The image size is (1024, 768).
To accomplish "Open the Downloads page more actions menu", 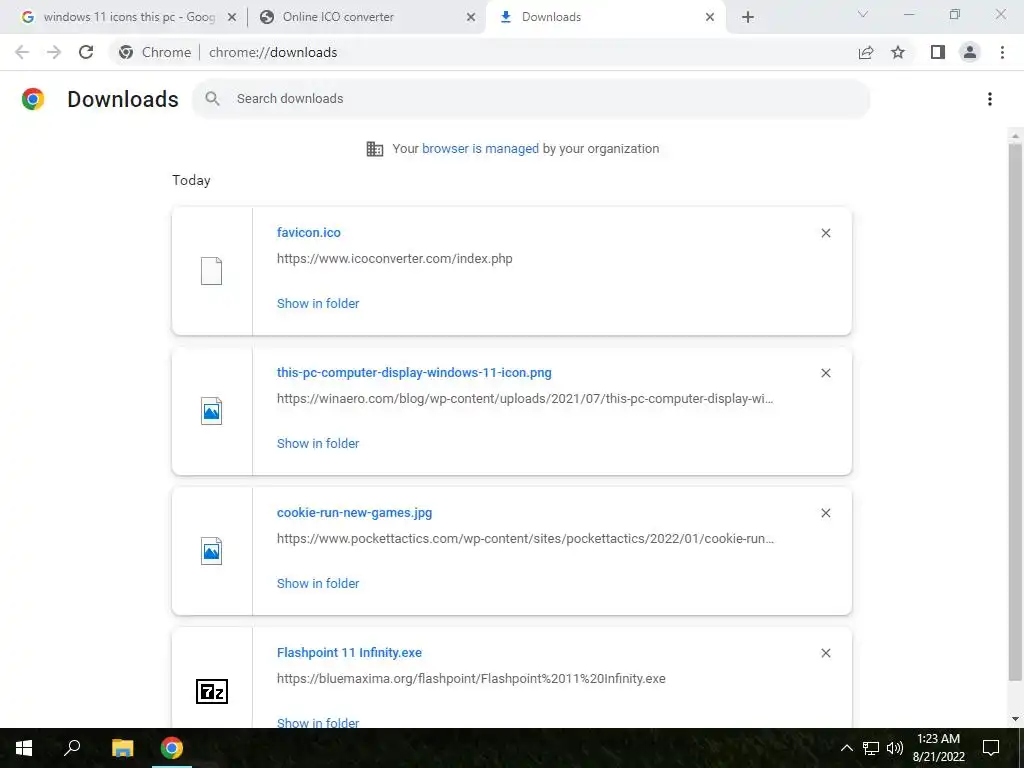I will tap(990, 99).
